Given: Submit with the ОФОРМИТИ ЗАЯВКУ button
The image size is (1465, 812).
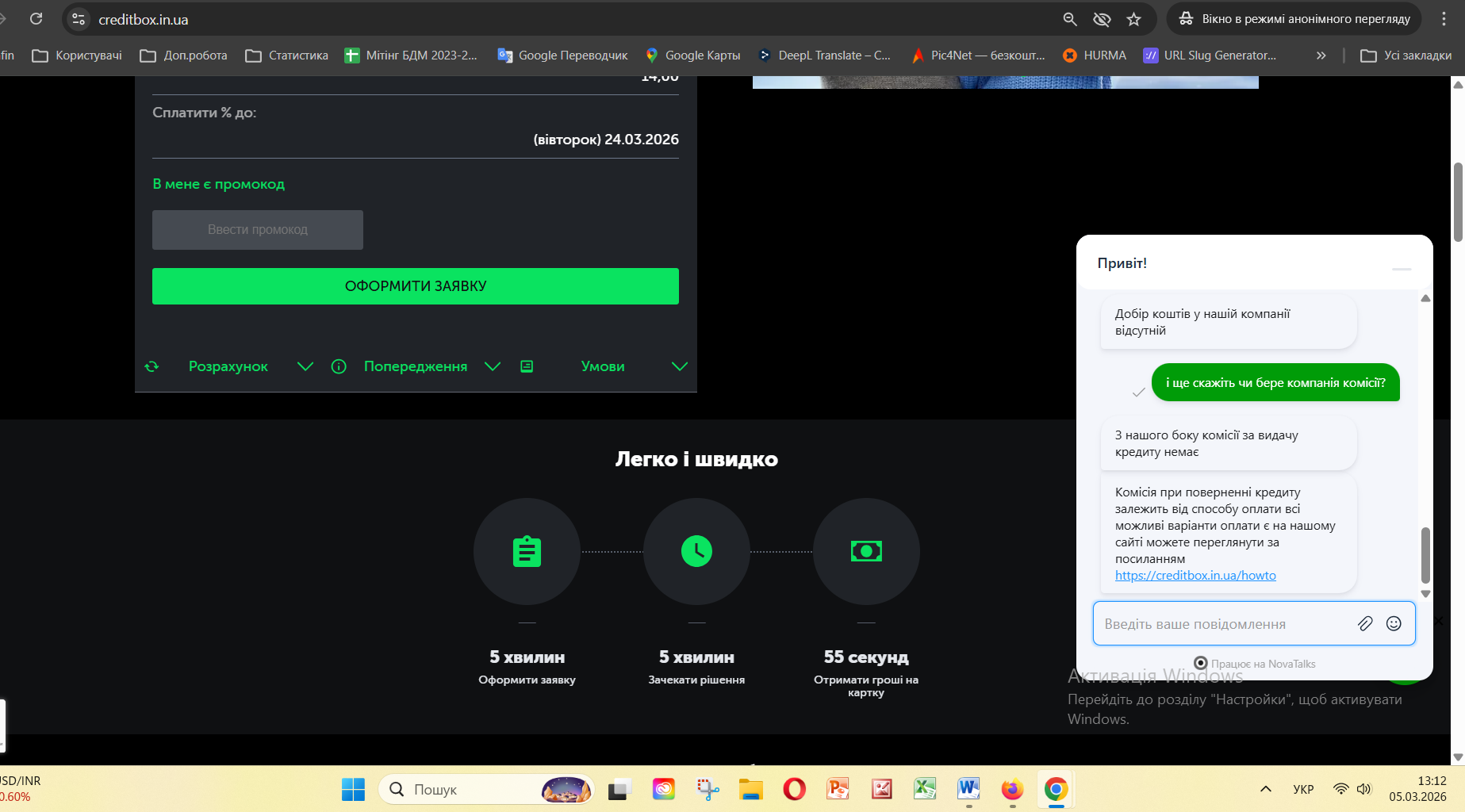Looking at the screenshot, I should [x=416, y=286].
